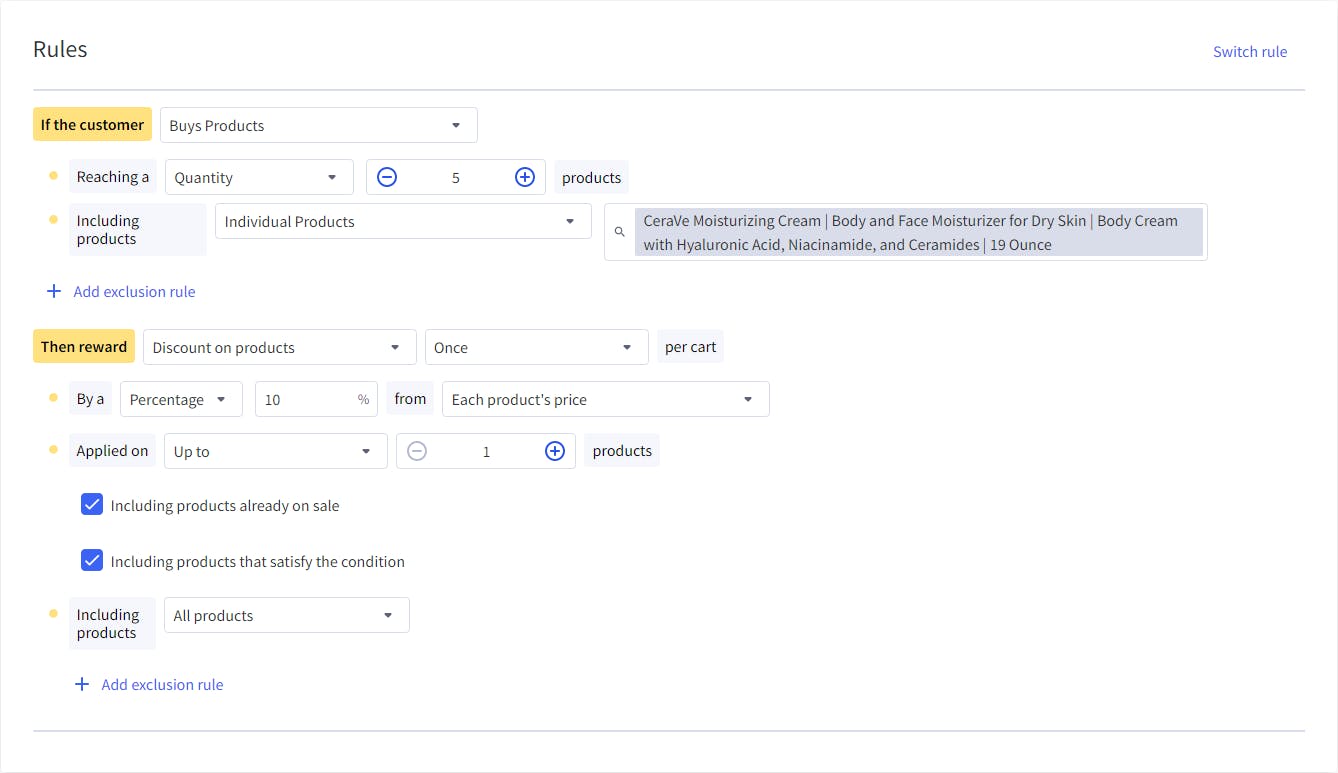The height and width of the screenshot is (773, 1338).
Task: Click Add exclusion rule under condition
Action: pyautogui.click(x=134, y=292)
